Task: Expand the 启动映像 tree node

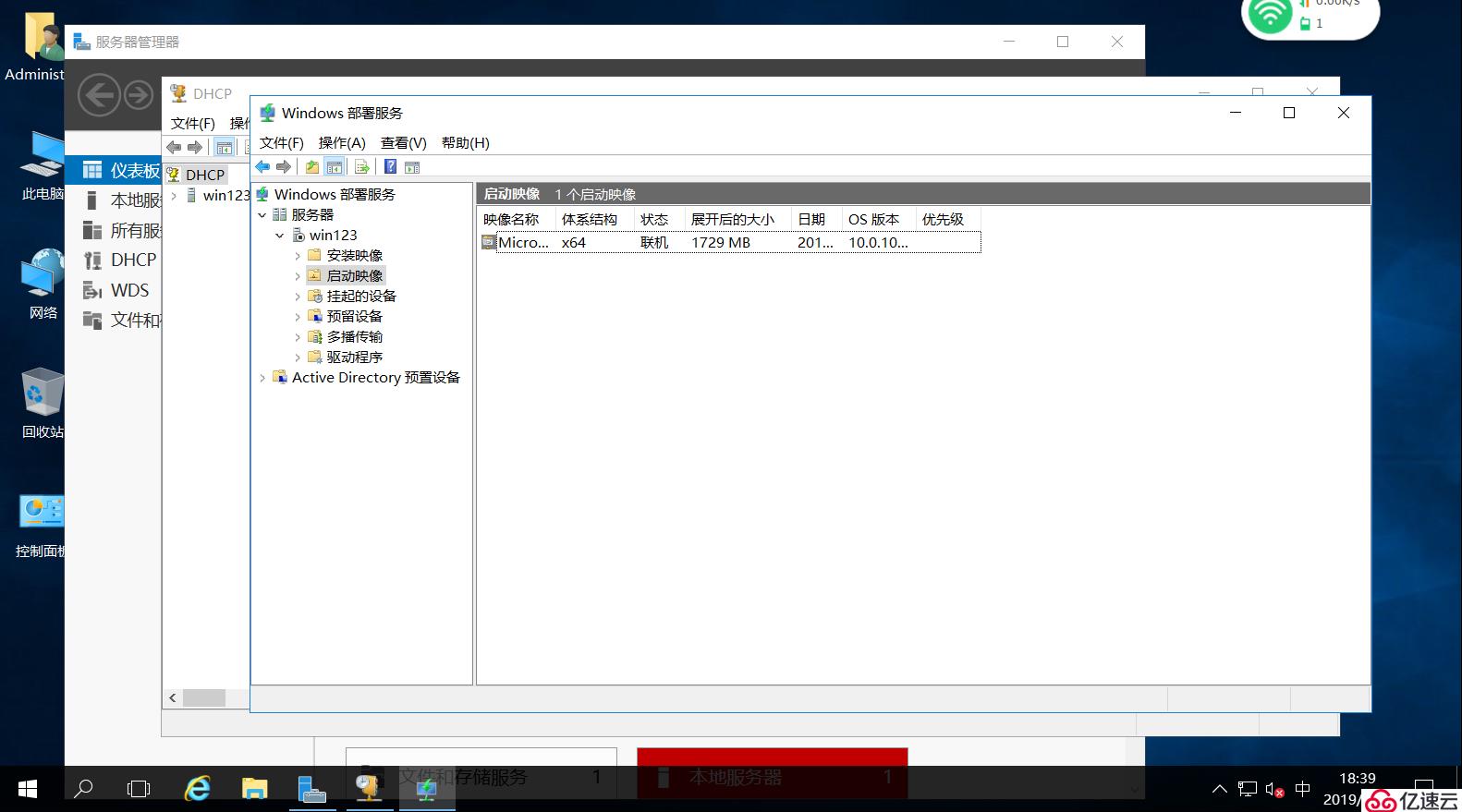Action: pyautogui.click(x=298, y=276)
